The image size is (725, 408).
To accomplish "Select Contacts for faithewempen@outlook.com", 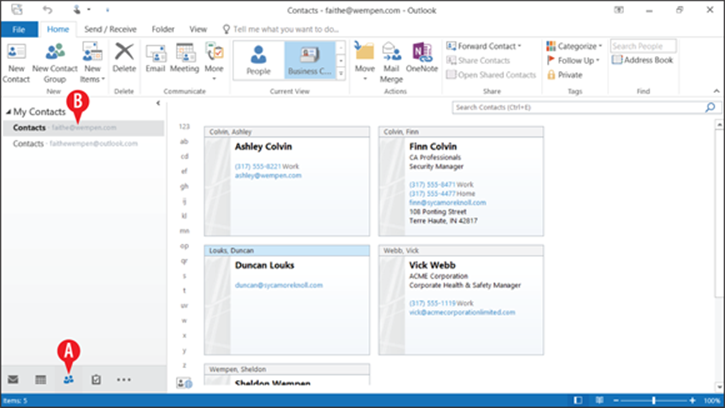I will coord(83,143).
